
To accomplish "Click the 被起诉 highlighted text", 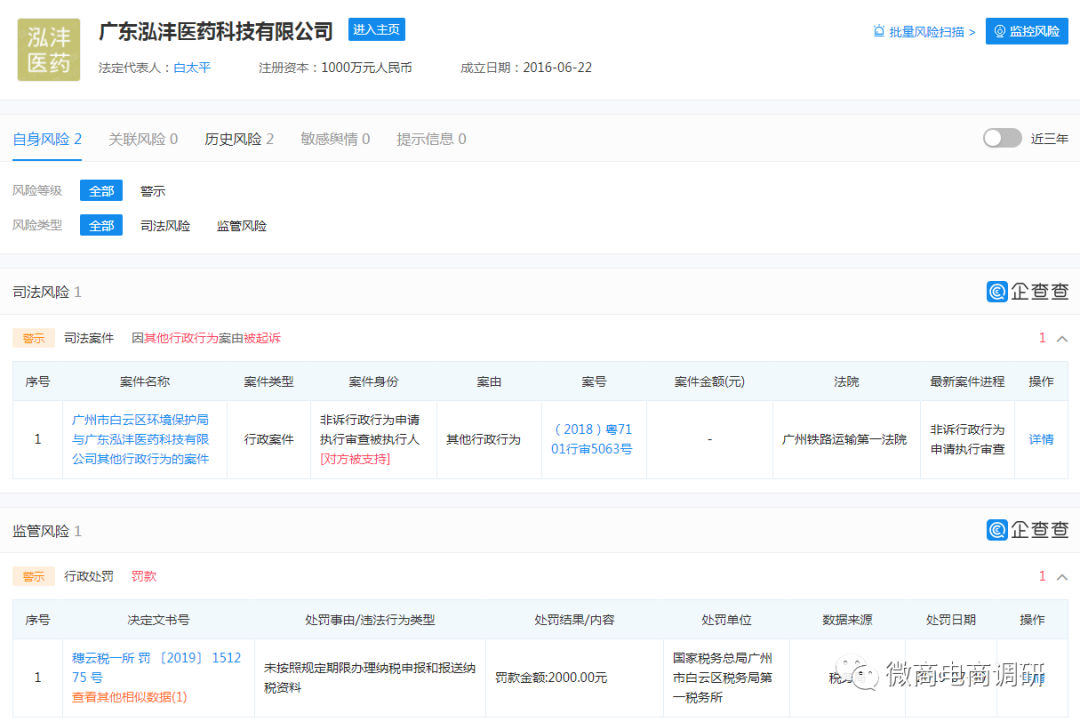I will (262, 338).
